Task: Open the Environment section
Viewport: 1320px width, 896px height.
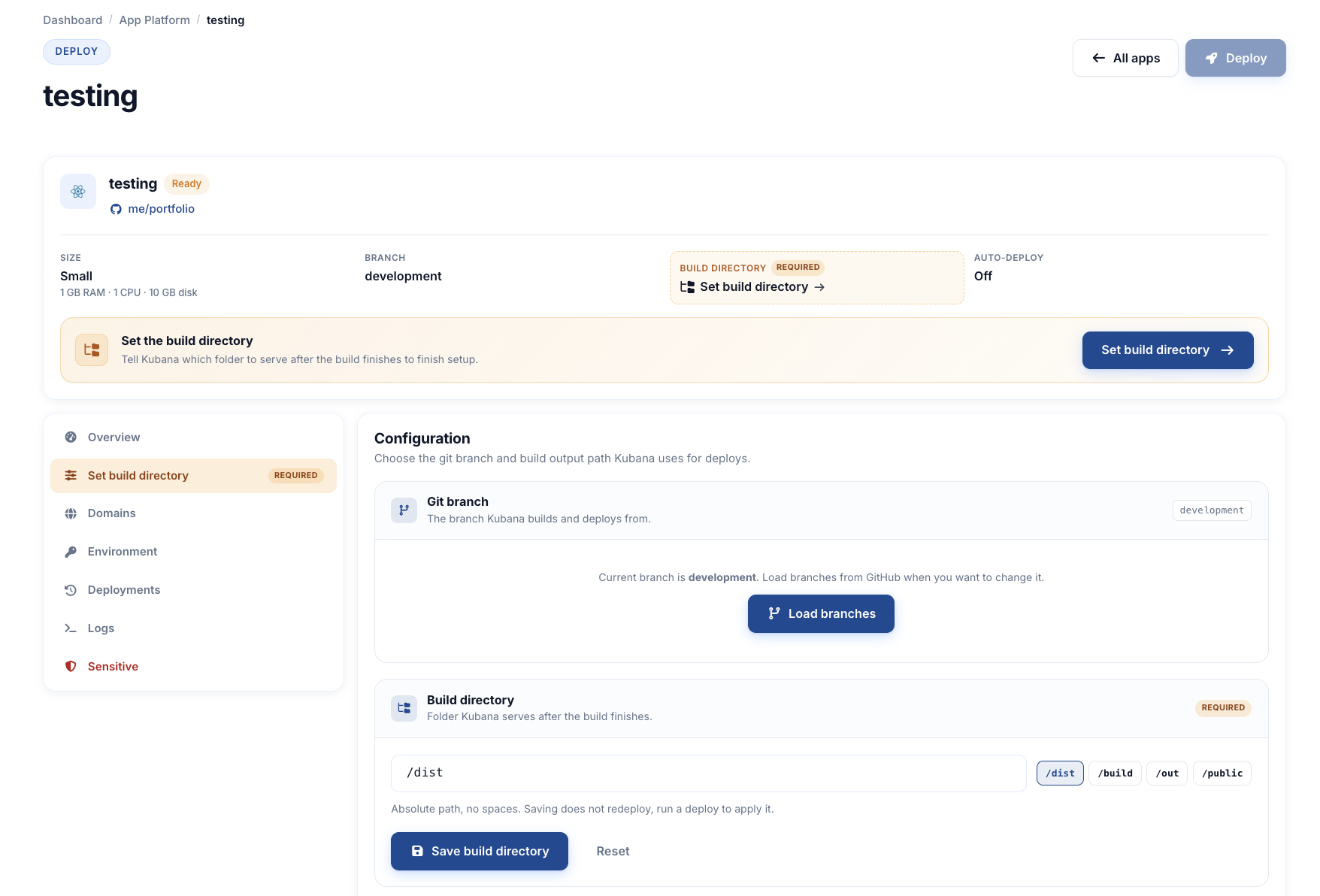Action: (x=193, y=552)
